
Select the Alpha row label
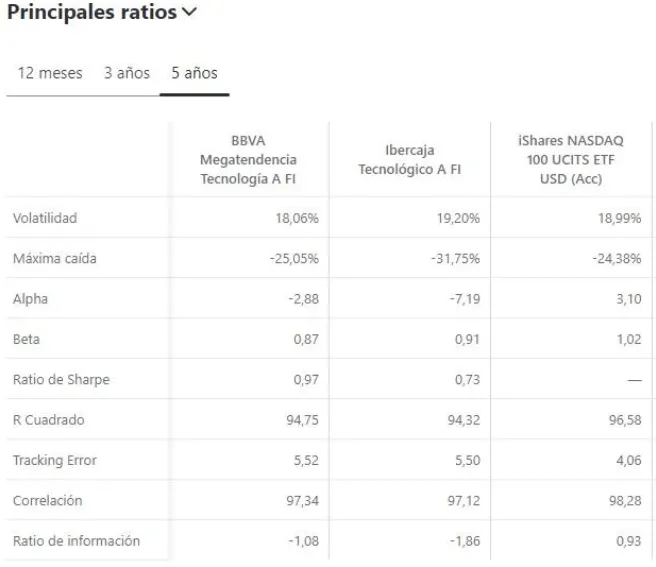[30, 298]
